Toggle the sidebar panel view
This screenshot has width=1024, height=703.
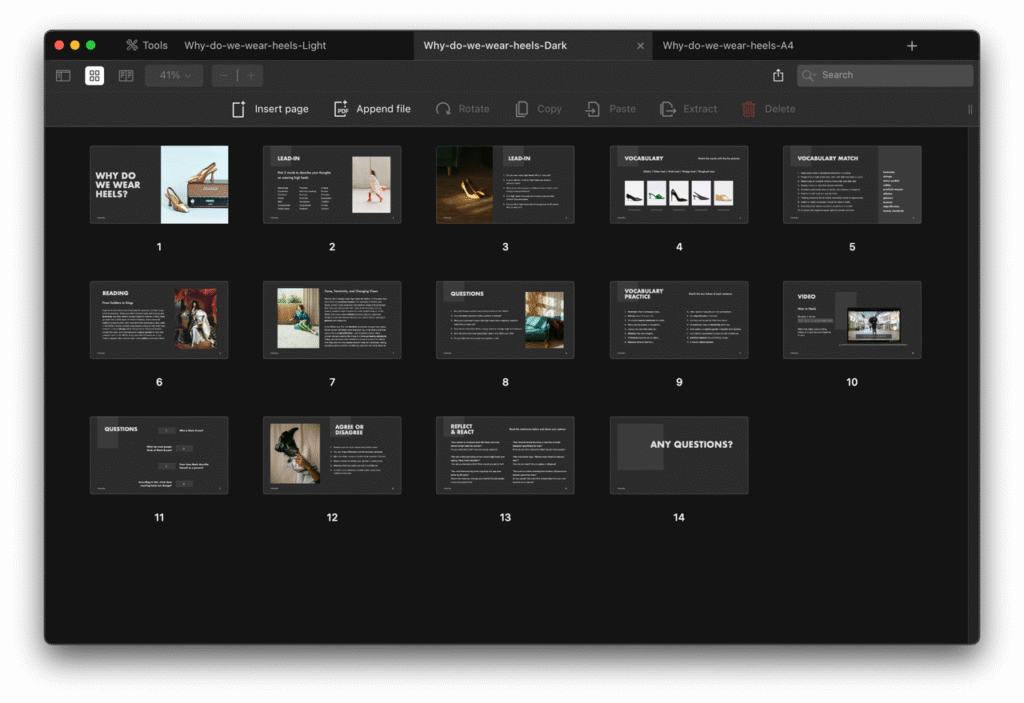coord(63,75)
